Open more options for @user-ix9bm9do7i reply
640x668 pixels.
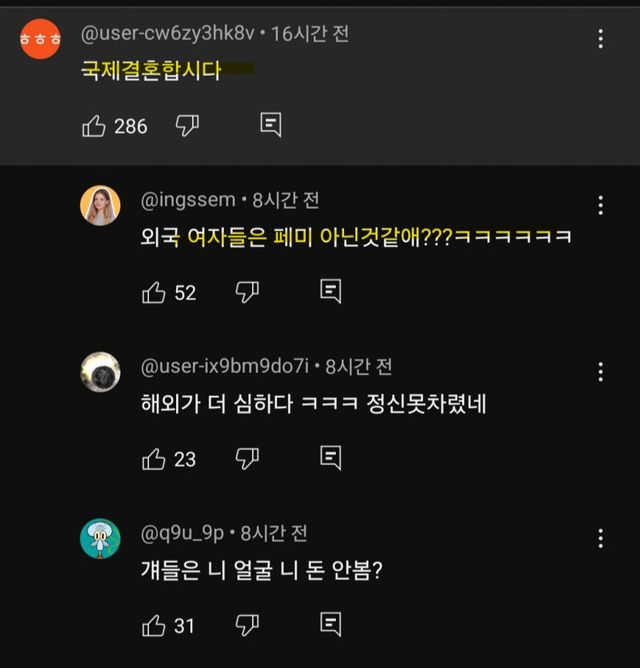point(600,373)
